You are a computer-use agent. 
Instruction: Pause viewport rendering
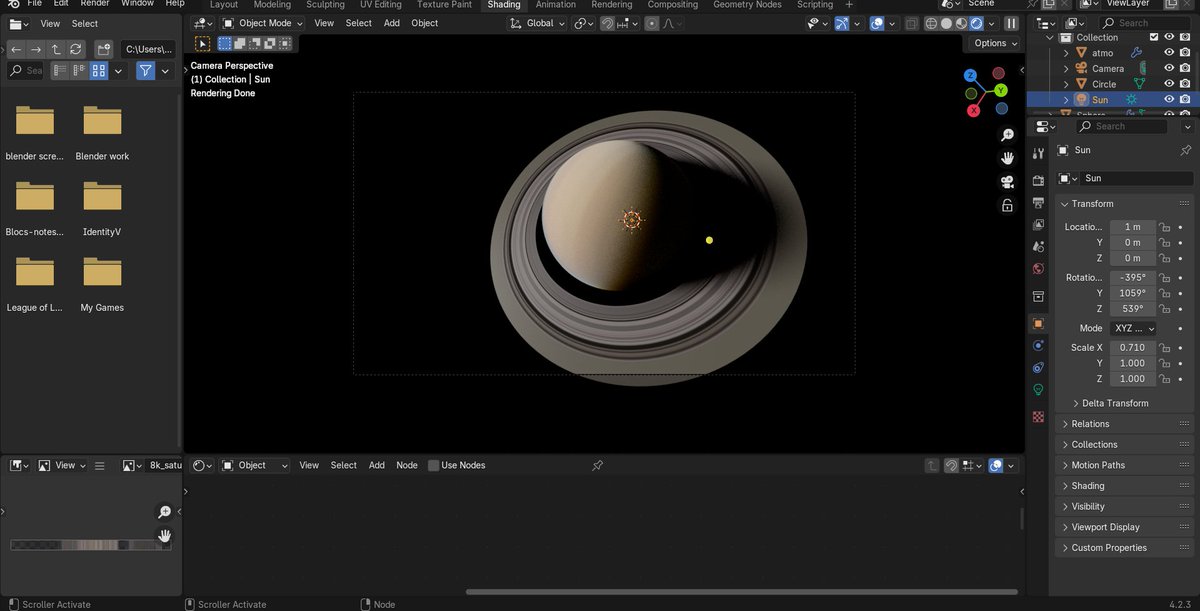(x=1011, y=23)
